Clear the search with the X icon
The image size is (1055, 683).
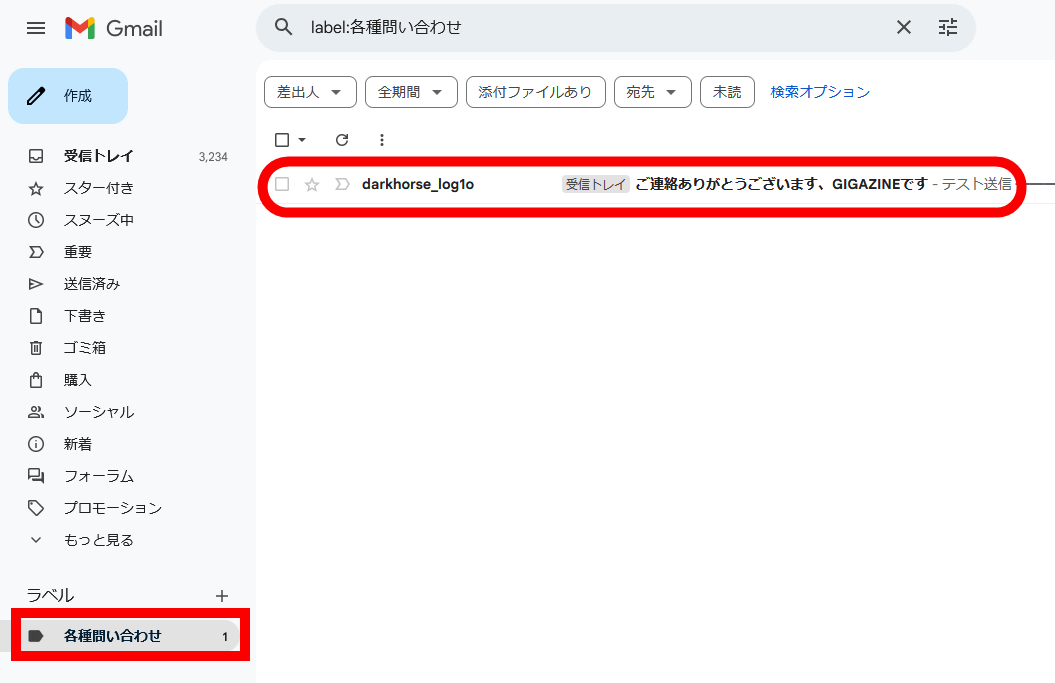904,28
